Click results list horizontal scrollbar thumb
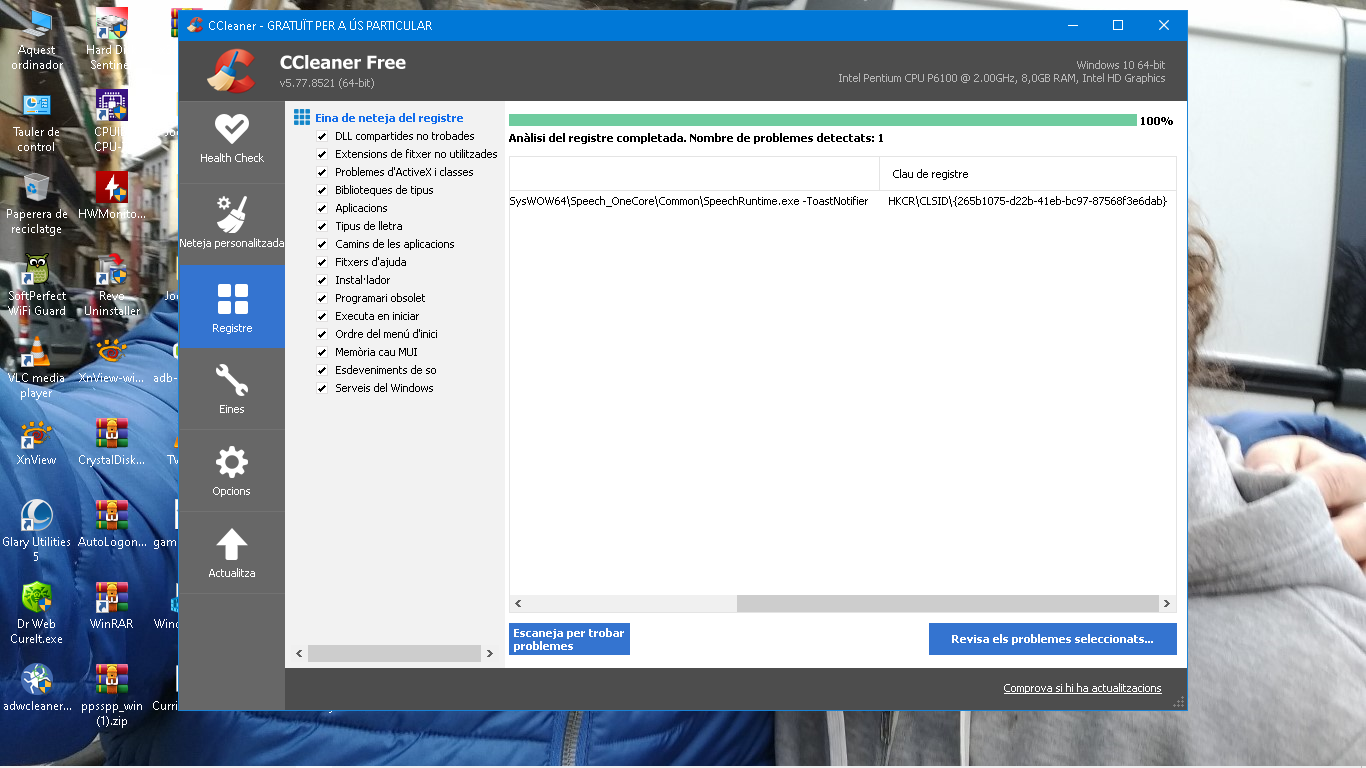The width and height of the screenshot is (1366, 768). click(947, 604)
